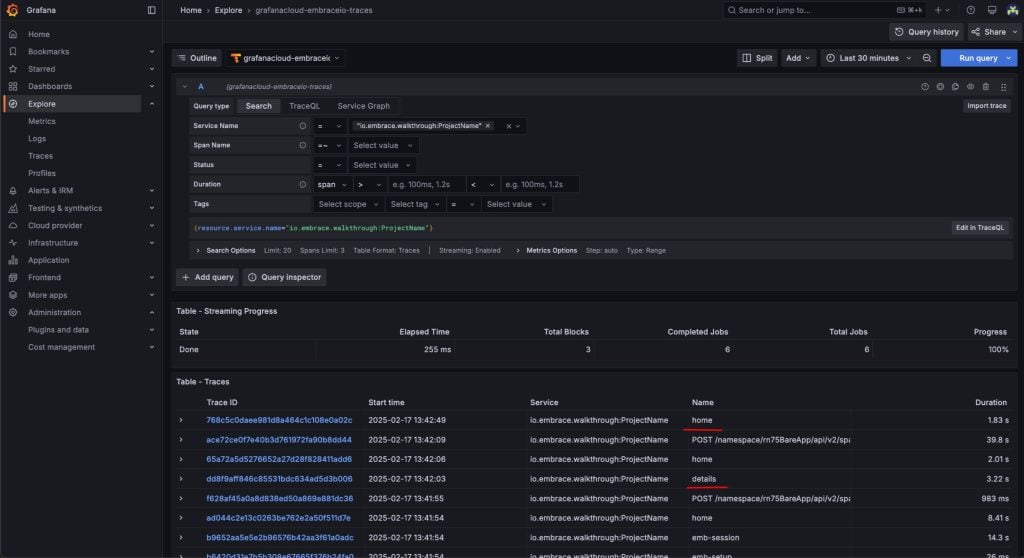Open the help question mark icon

(970, 10)
